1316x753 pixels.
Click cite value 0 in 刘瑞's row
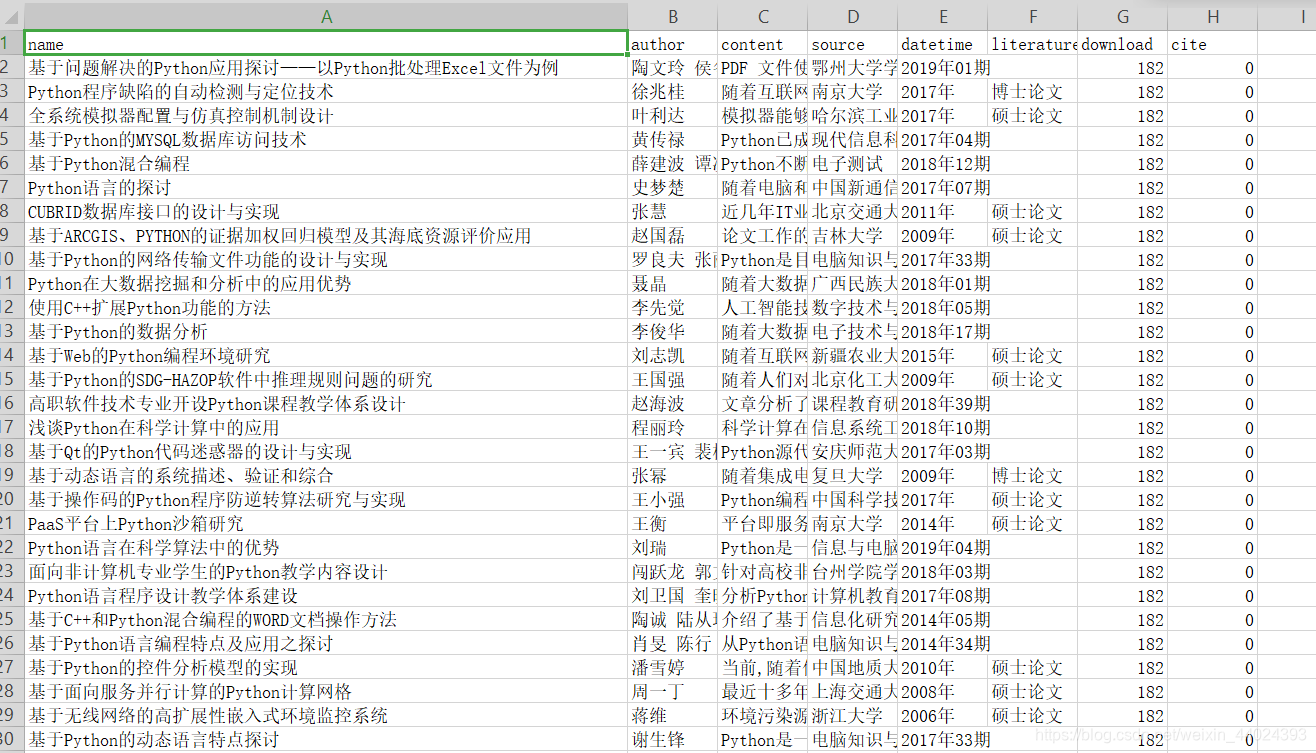1213,548
